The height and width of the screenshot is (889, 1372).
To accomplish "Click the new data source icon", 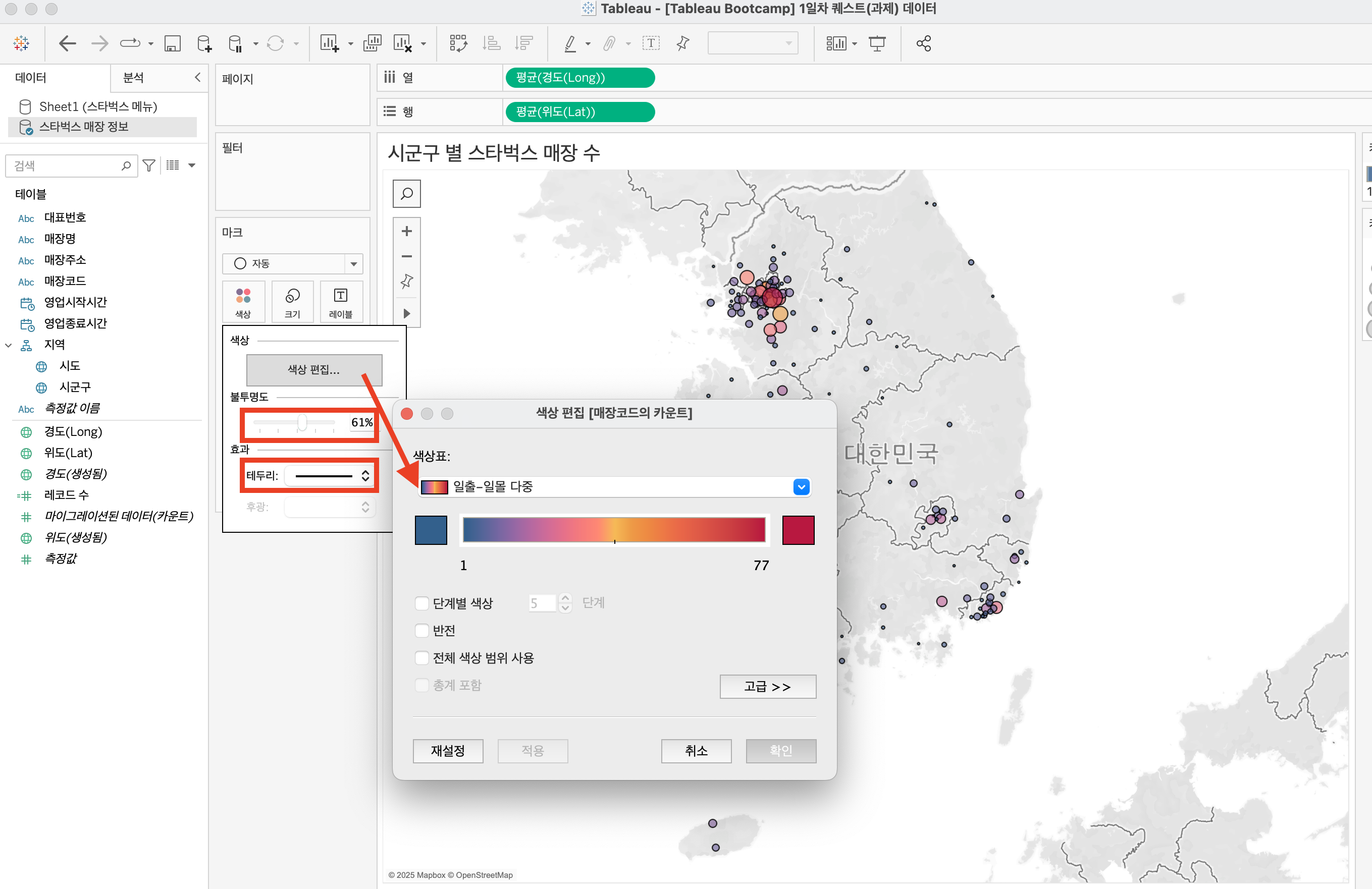I will click(203, 43).
